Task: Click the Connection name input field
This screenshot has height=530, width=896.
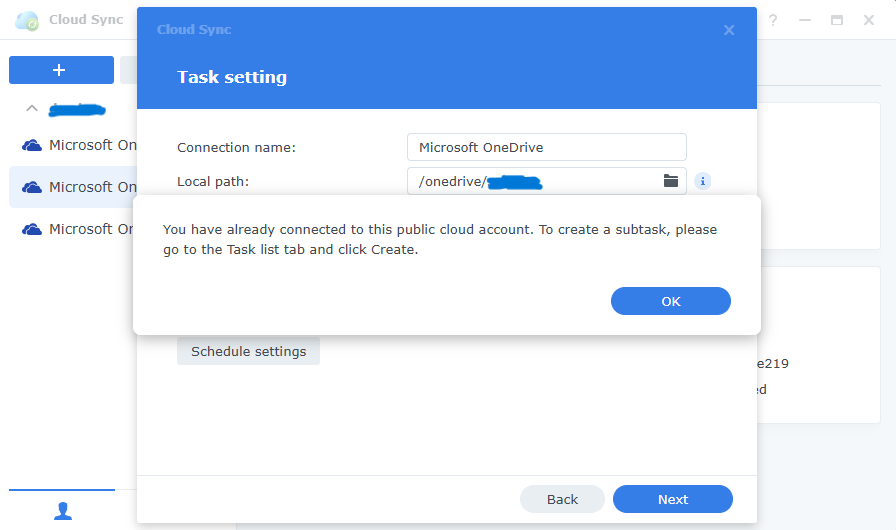Action: [546, 147]
